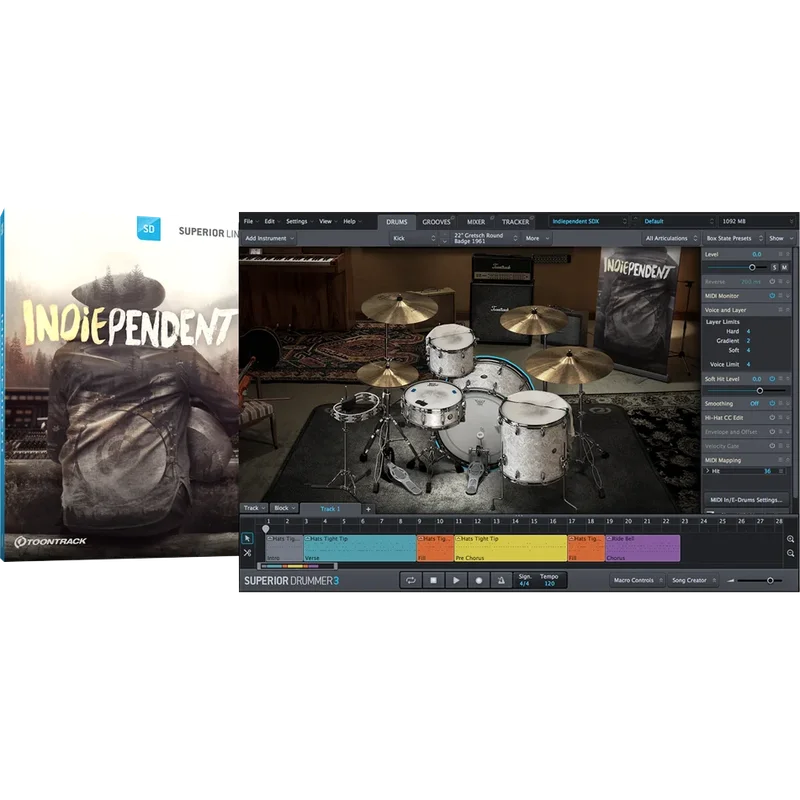The height and width of the screenshot is (800, 800).
Task: Open the Macro Controls button
Action: point(637,580)
